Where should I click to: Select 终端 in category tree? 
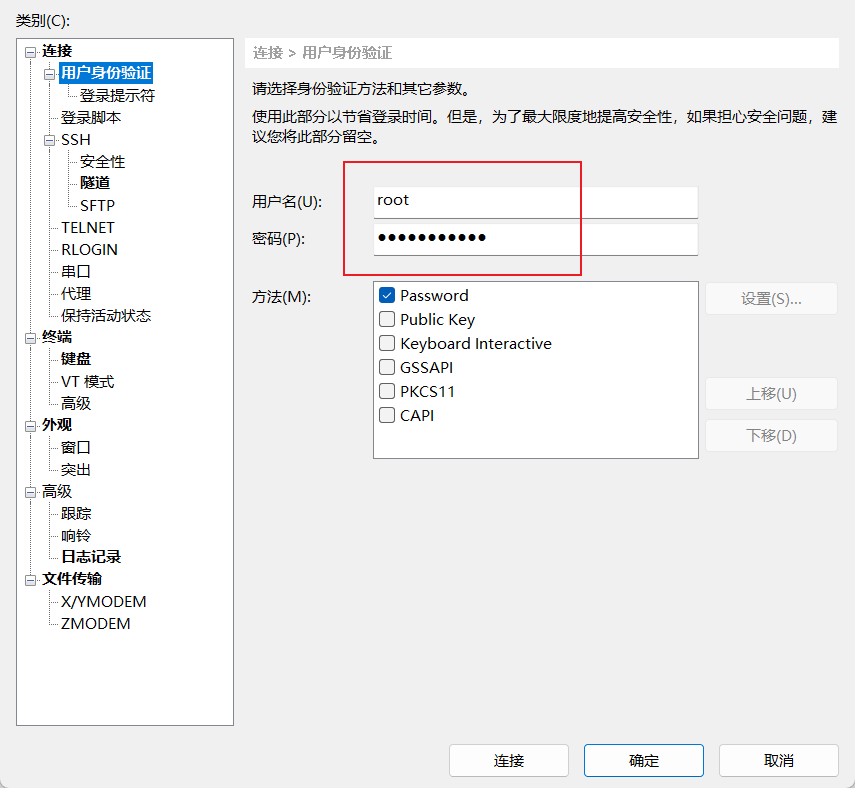(x=57, y=337)
